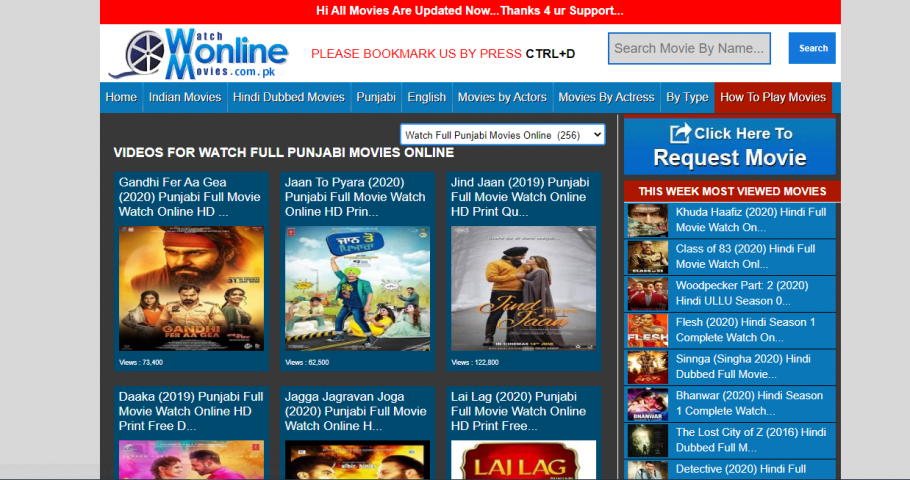Select the Punjabi menu item
Viewport: 910px width, 480px height.
click(375, 97)
